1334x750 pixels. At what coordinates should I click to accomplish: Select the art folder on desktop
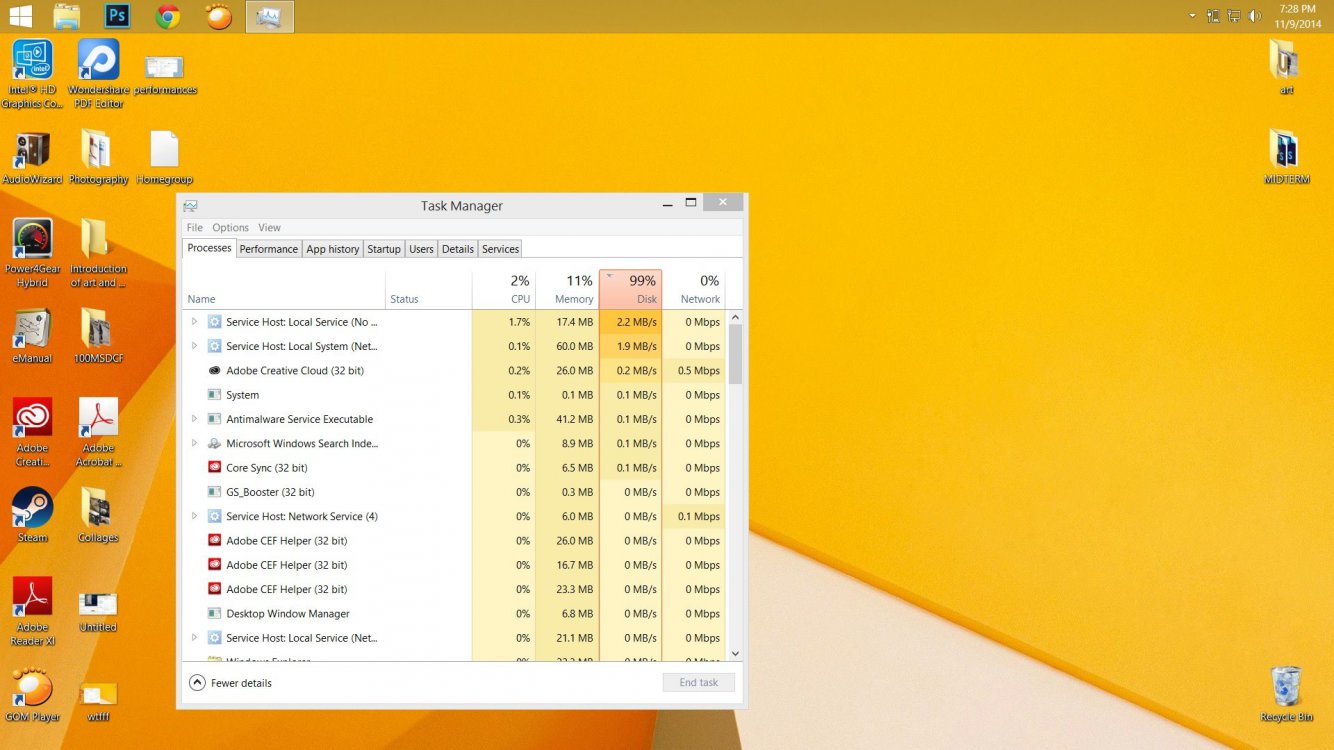[x=1286, y=67]
